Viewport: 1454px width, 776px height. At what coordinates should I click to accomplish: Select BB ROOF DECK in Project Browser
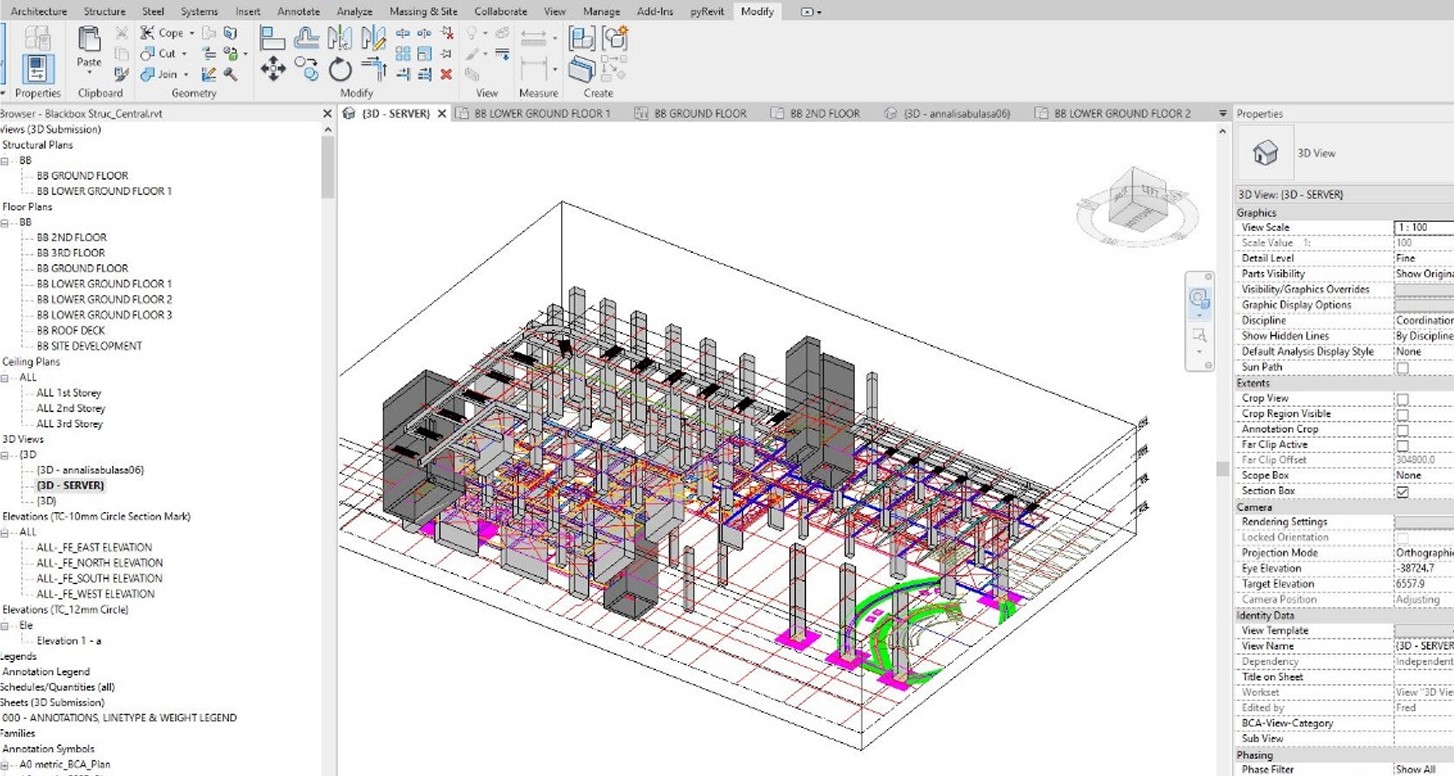71,331
